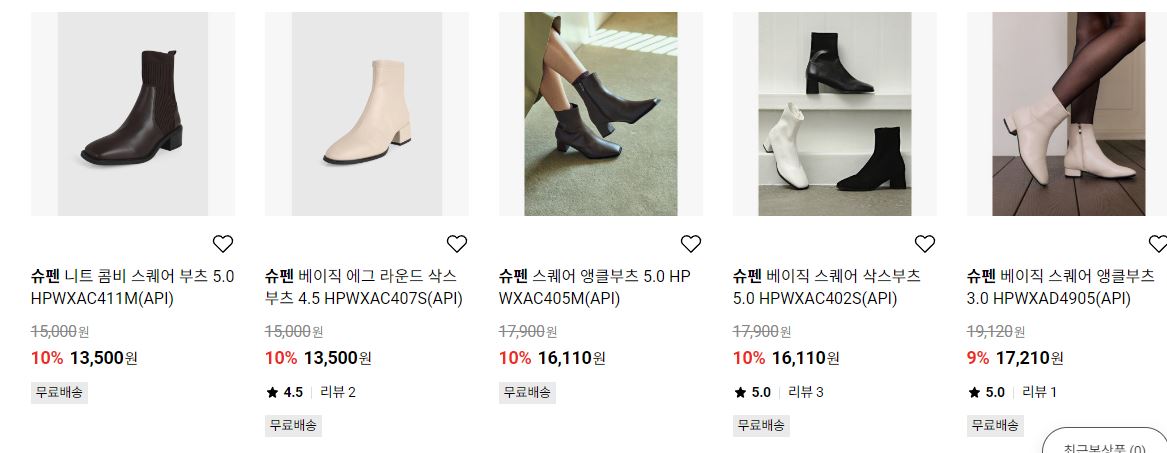Viewport: 1167px width, 453px height.
Task: Open brown knit combi boot product image
Action: [133, 114]
